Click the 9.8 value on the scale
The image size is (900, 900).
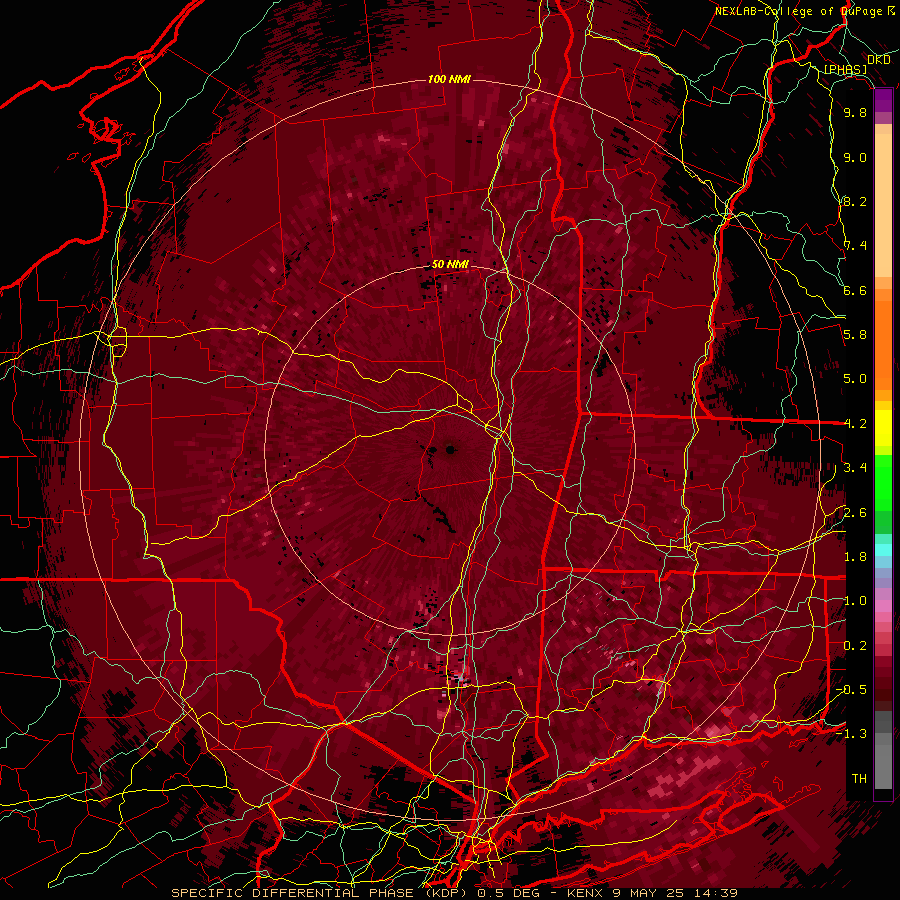pos(855,112)
